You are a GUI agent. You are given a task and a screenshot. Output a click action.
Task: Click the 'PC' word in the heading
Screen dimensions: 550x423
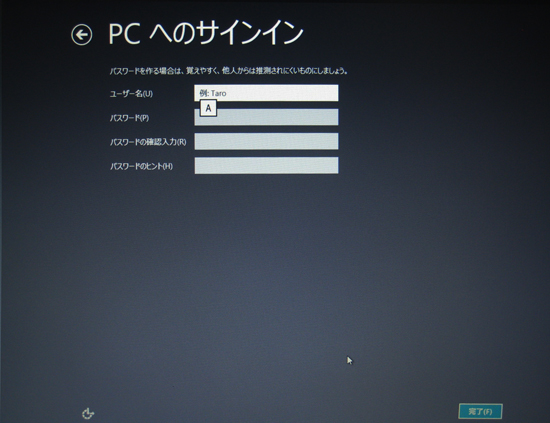(x=124, y=34)
